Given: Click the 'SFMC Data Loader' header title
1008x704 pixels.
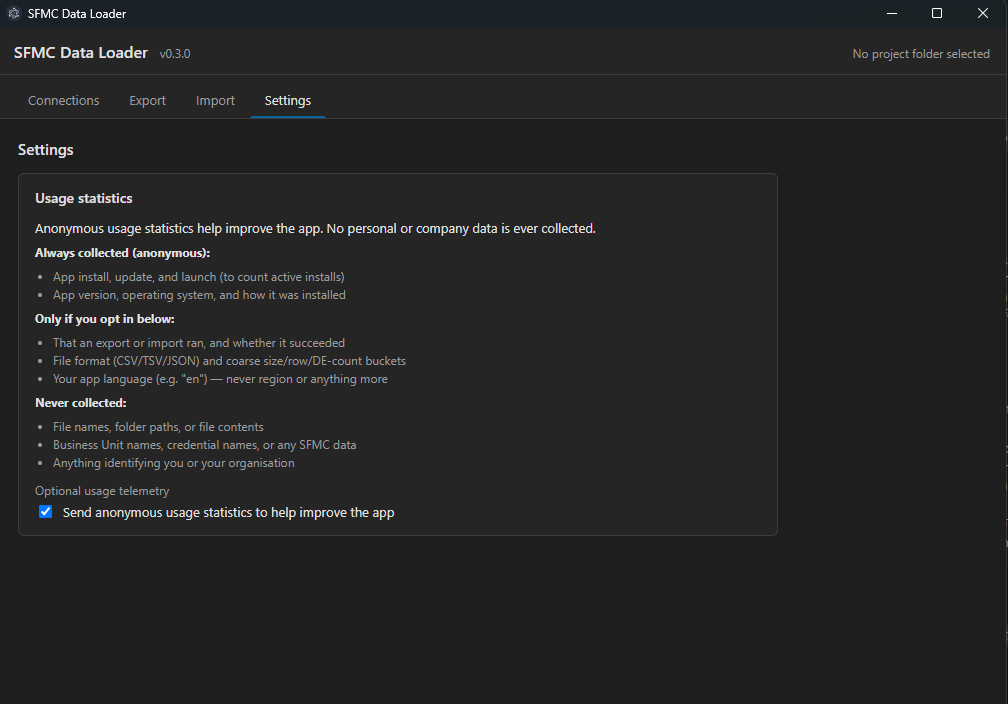Looking at the screenshot, I should click(x=81, y=53).
